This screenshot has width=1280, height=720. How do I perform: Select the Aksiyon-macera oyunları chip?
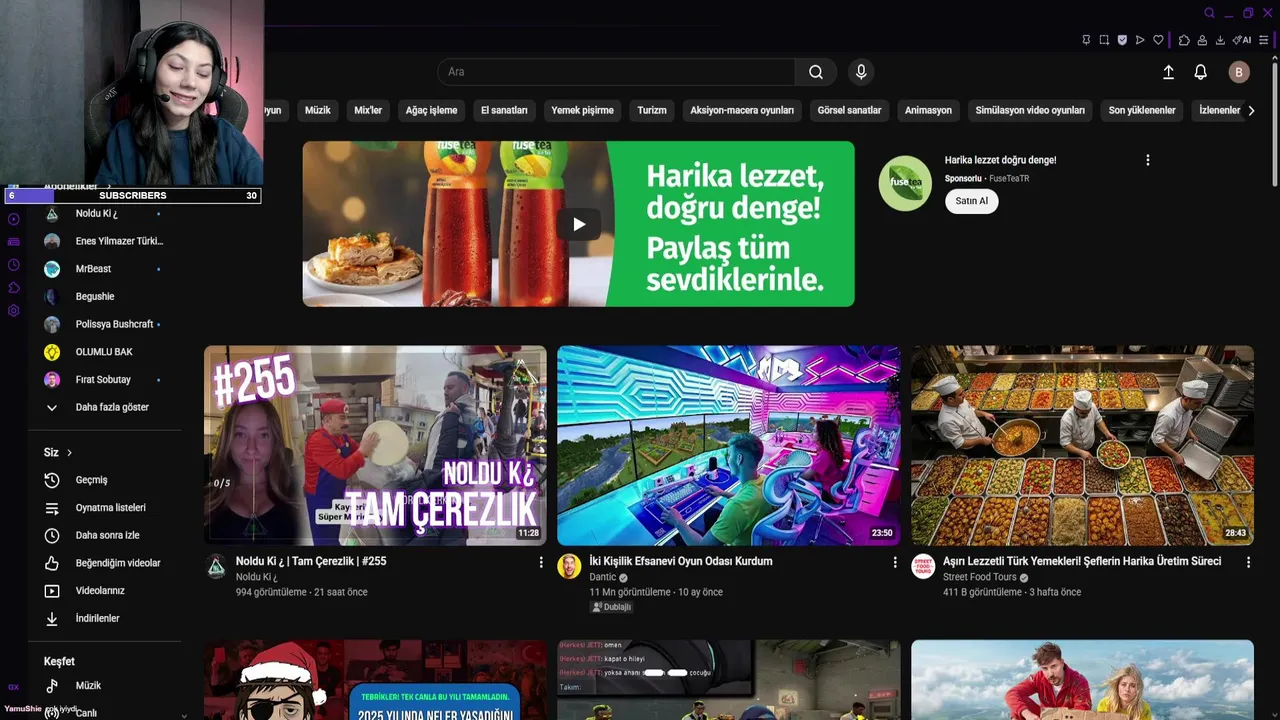pos(742,110)
